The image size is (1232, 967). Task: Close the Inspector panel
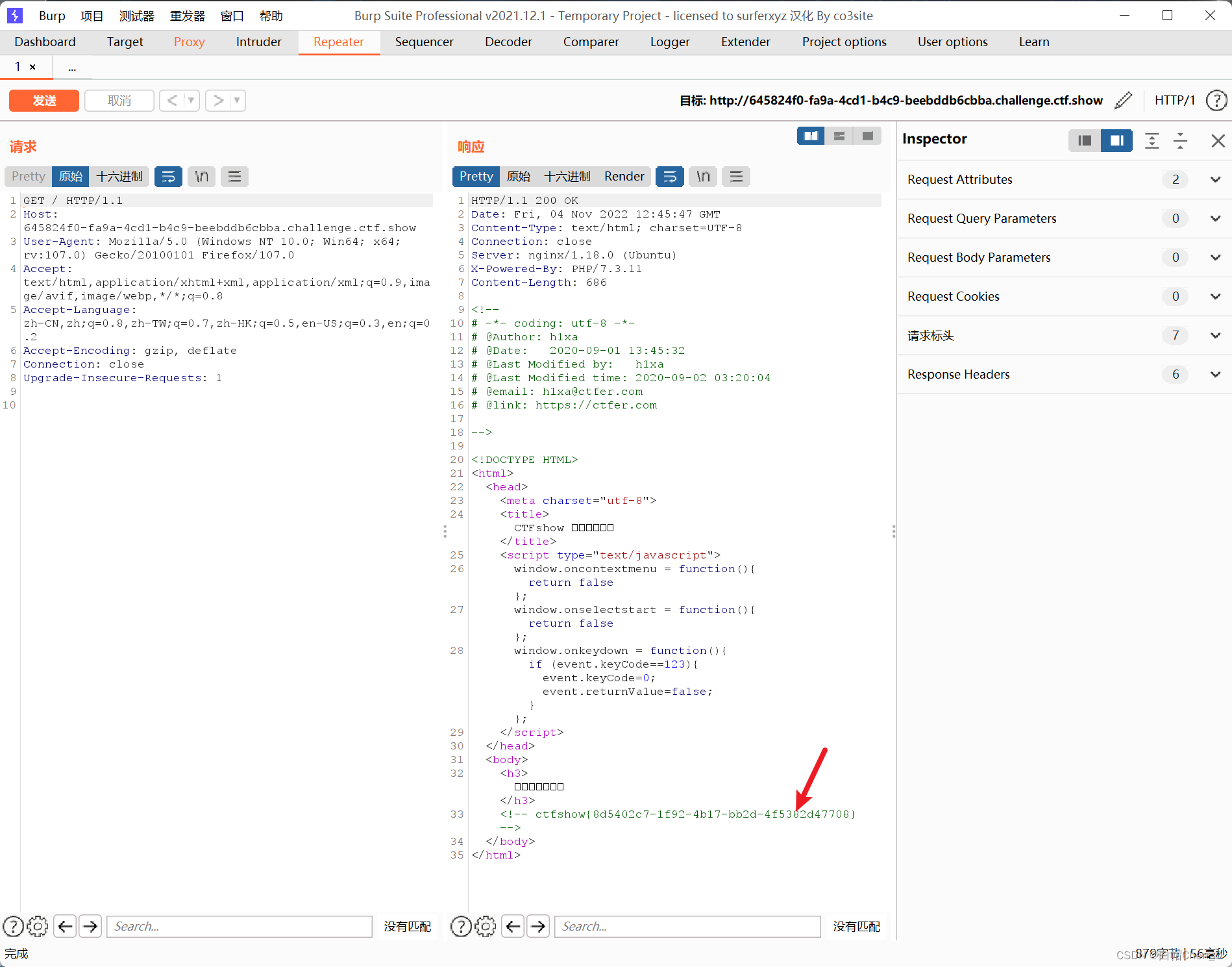point(1218,140)
